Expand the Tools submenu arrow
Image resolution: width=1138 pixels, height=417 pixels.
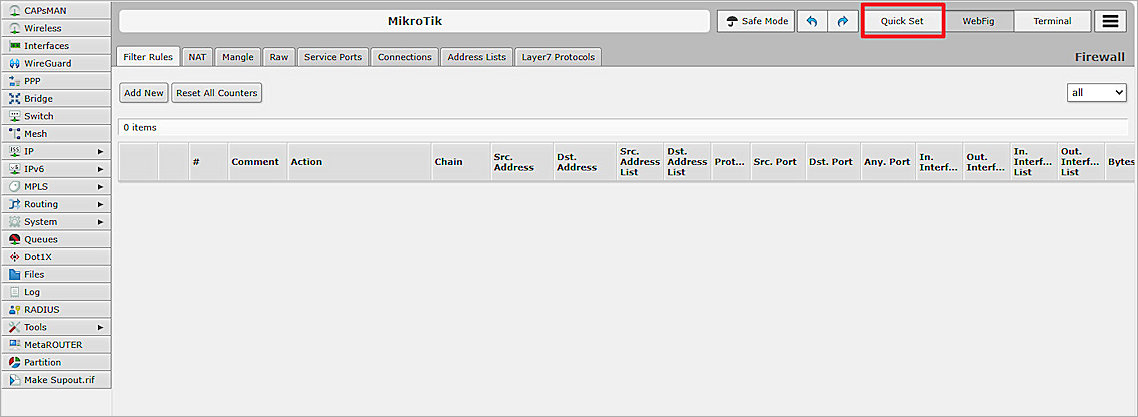101,327
